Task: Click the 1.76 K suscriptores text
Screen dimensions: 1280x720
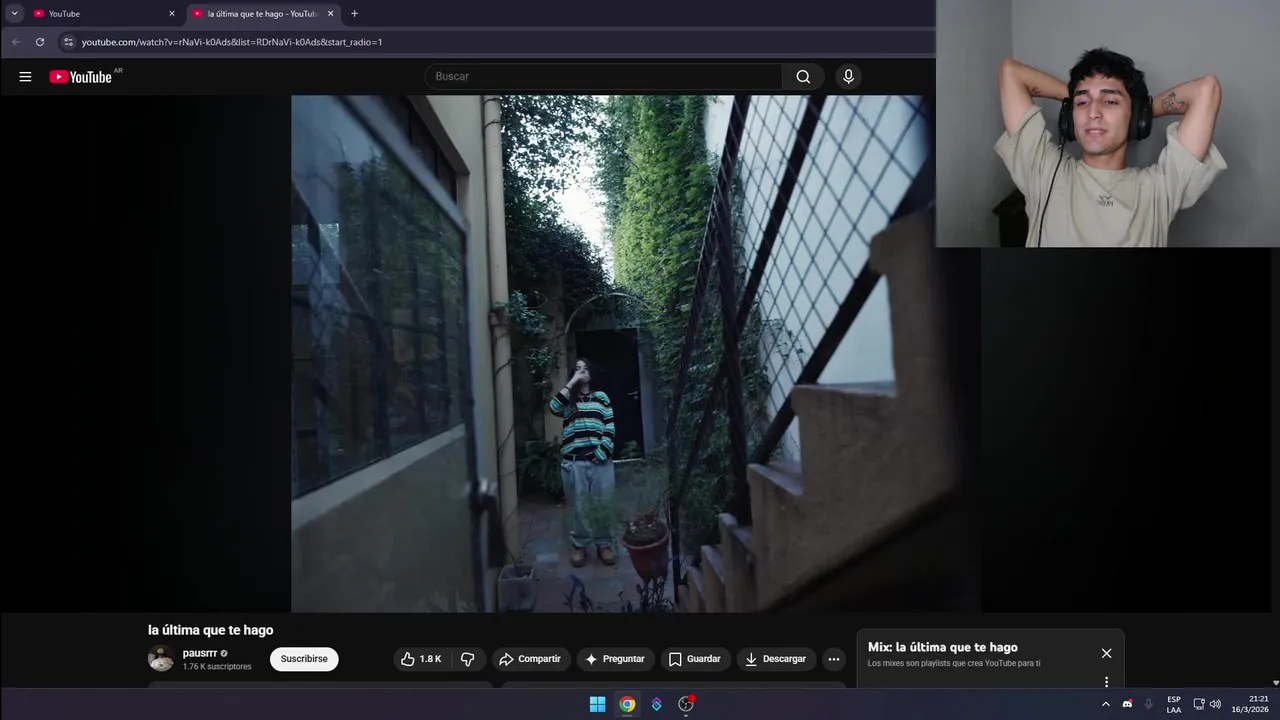Action: pyautogui.click(x=217, y=667)
